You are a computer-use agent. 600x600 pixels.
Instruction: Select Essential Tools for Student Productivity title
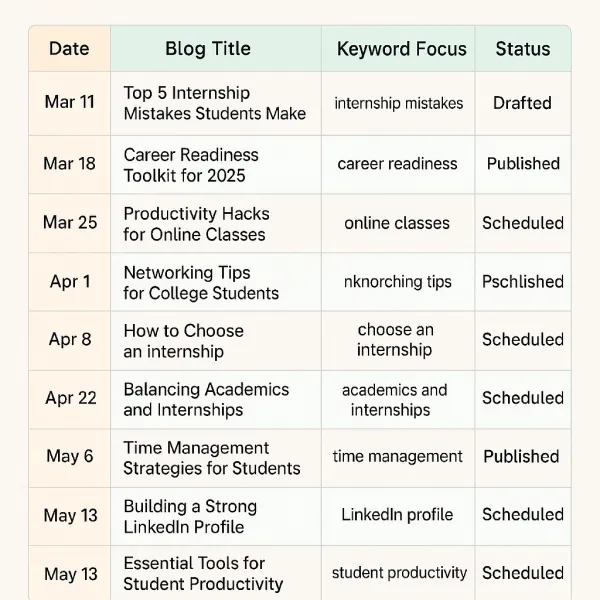coord(203,574)
